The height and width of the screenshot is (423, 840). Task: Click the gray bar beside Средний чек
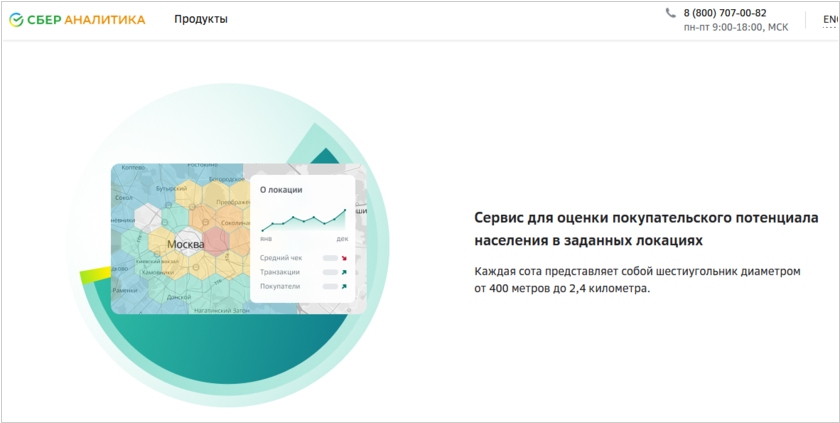tap(329, 258)
